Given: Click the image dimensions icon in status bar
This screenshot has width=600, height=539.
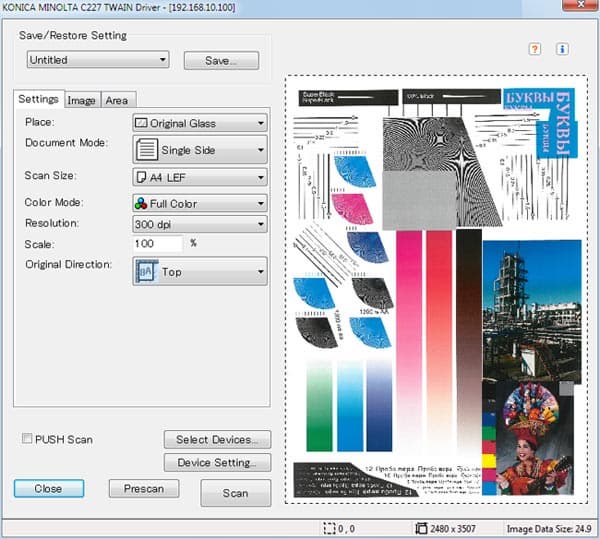Looking at the screenshot, I should [x=421, y=529].
